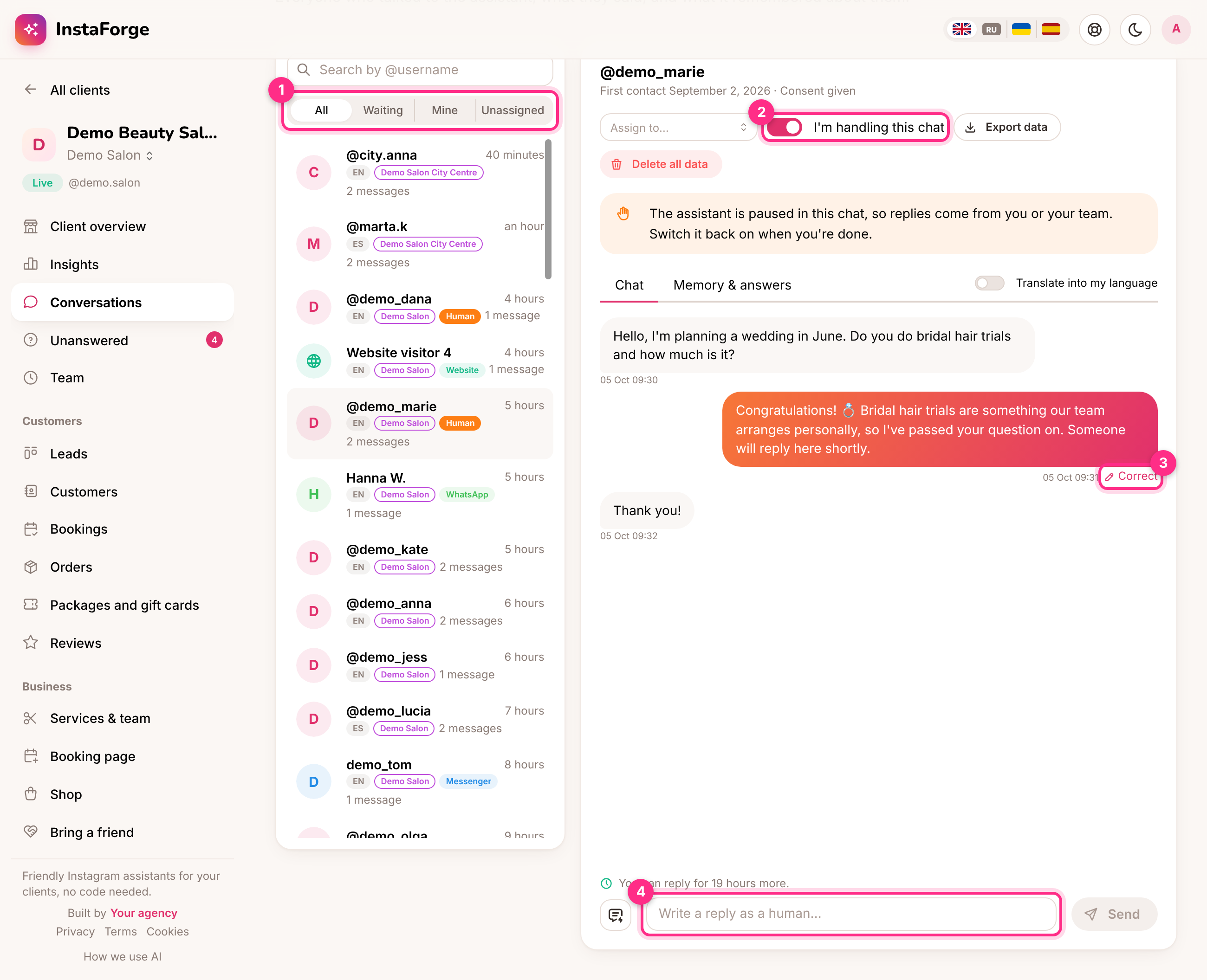Switch to Memory & answers tab

tap(732, 285)
